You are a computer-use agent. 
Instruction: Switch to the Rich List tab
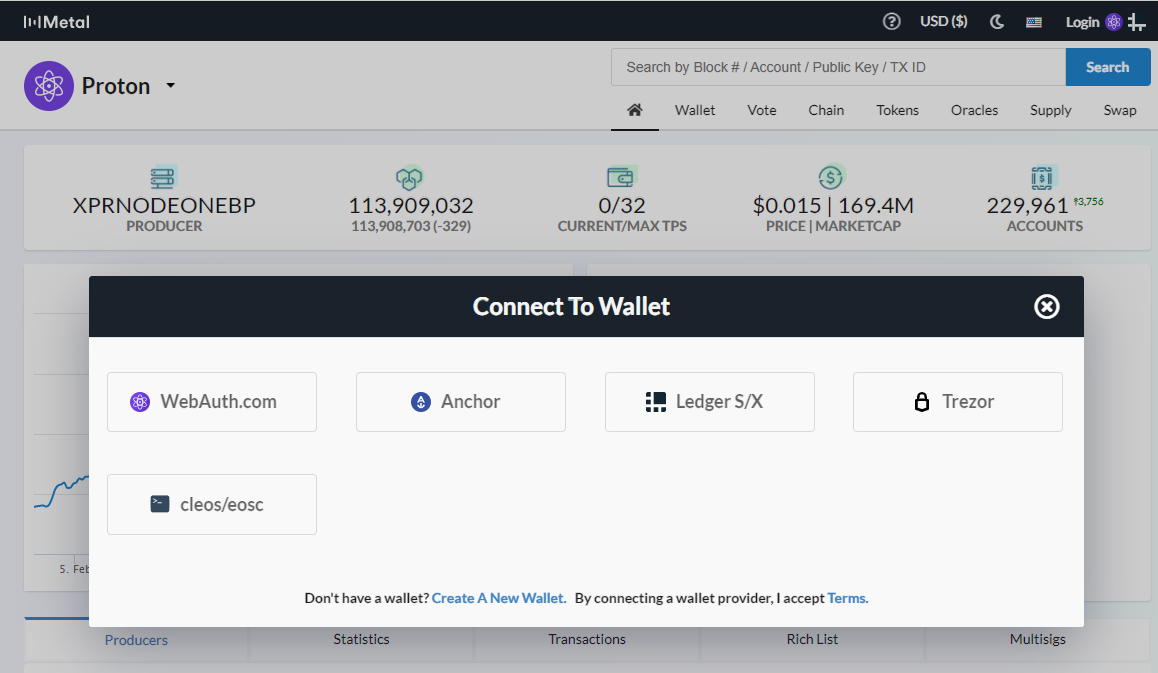coord(812,639)
